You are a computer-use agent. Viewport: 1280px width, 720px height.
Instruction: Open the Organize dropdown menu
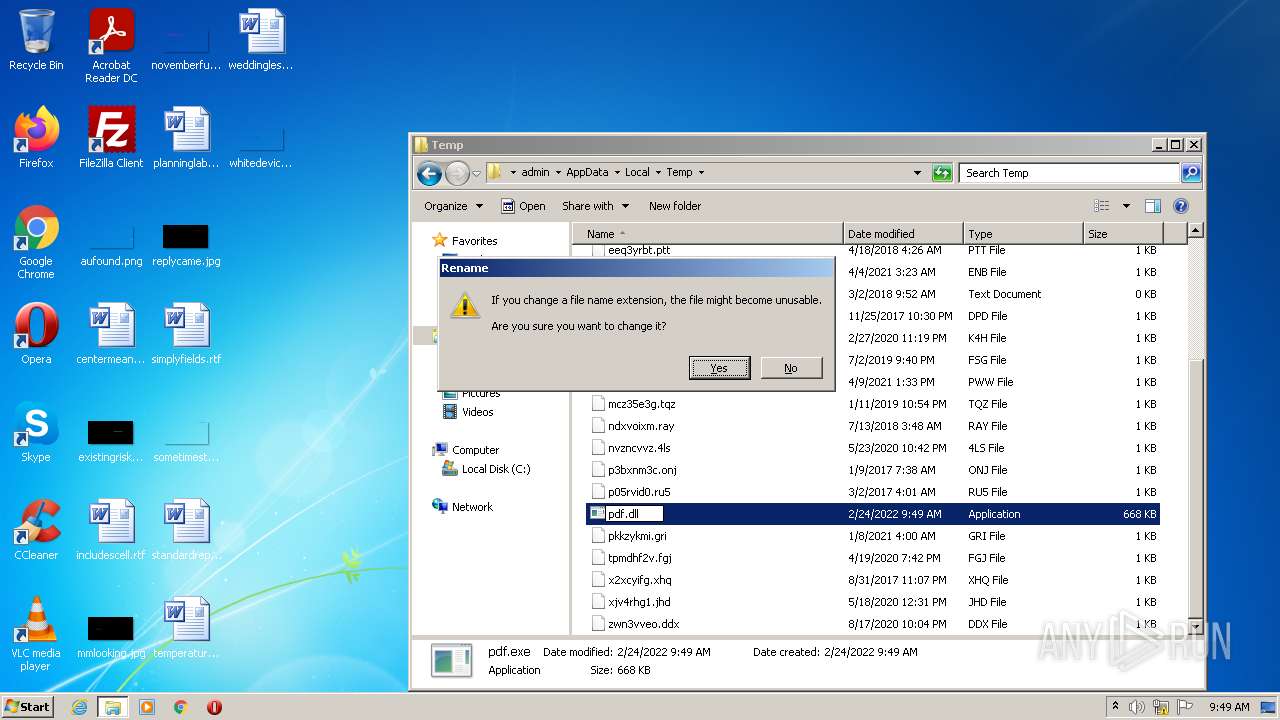tap(453, 206)
